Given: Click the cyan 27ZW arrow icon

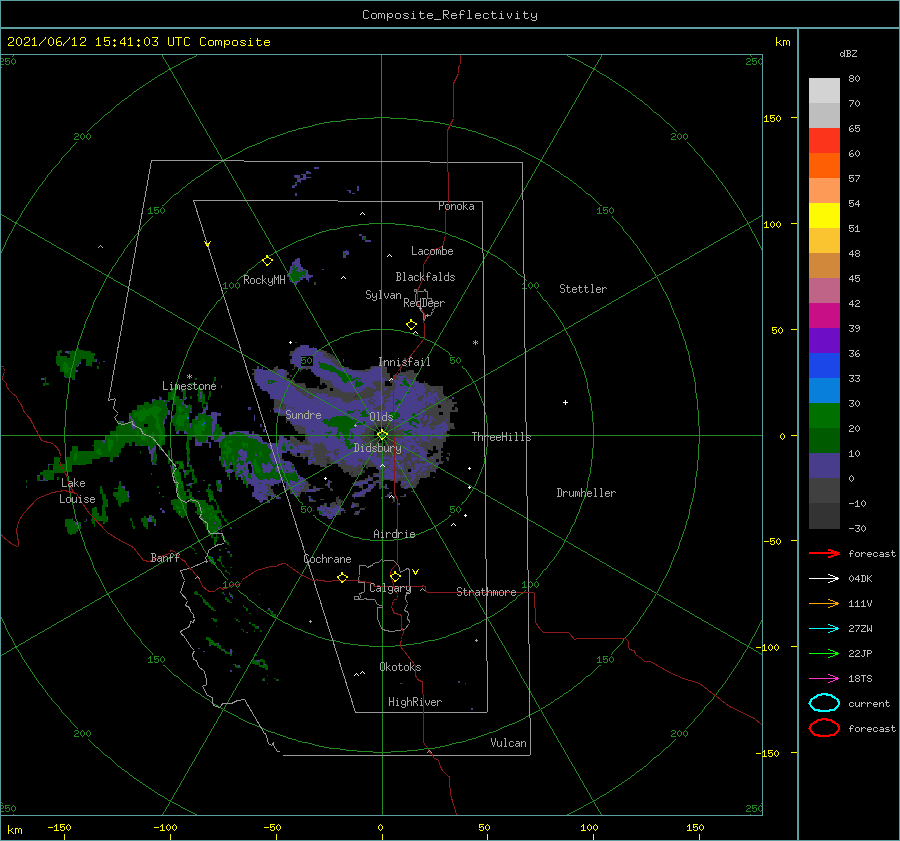Looking at the screenshot, I should point(824,629).
